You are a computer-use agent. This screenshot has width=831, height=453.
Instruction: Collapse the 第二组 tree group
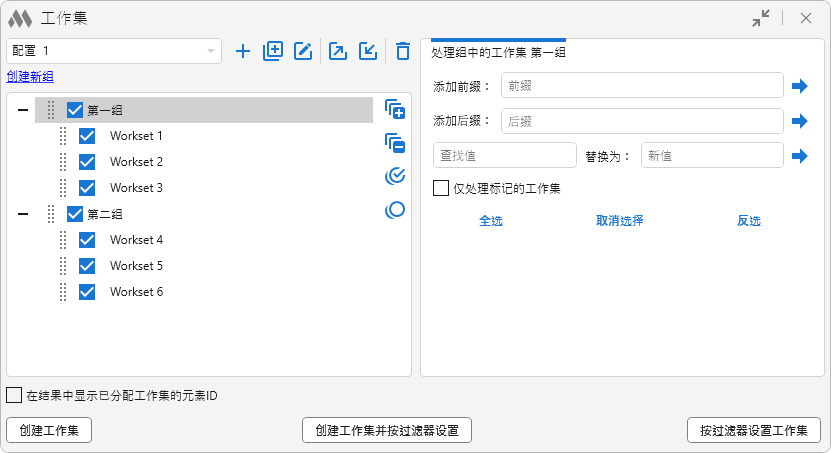click(x=23, y=214)
